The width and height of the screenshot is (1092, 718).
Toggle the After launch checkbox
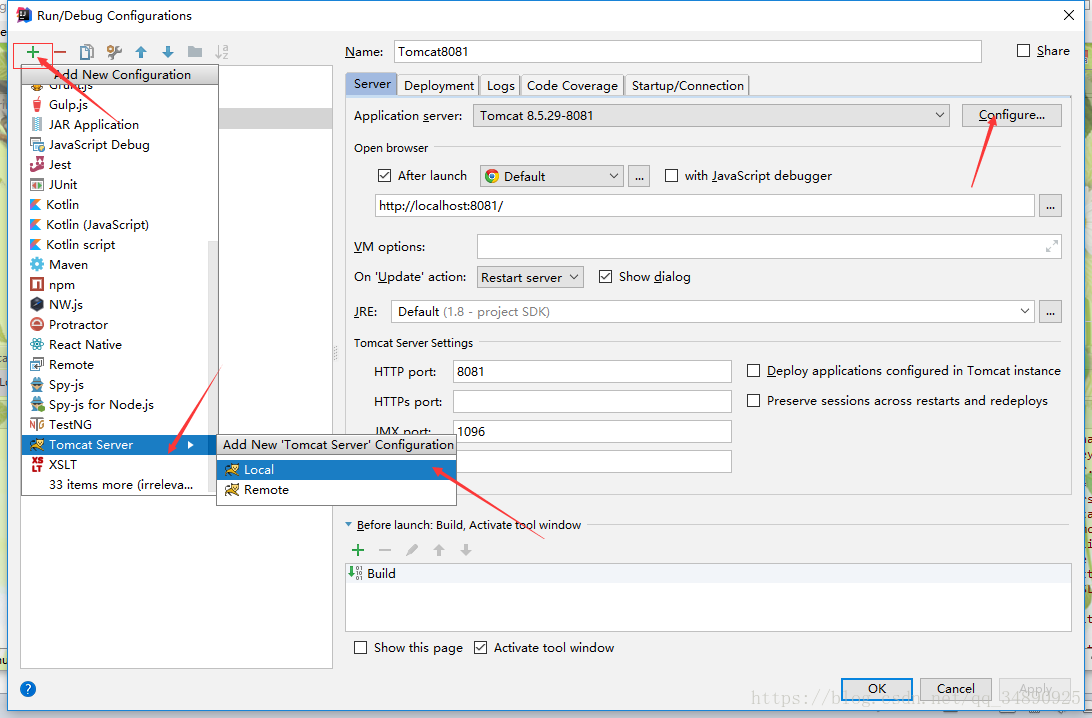[384, 175]
